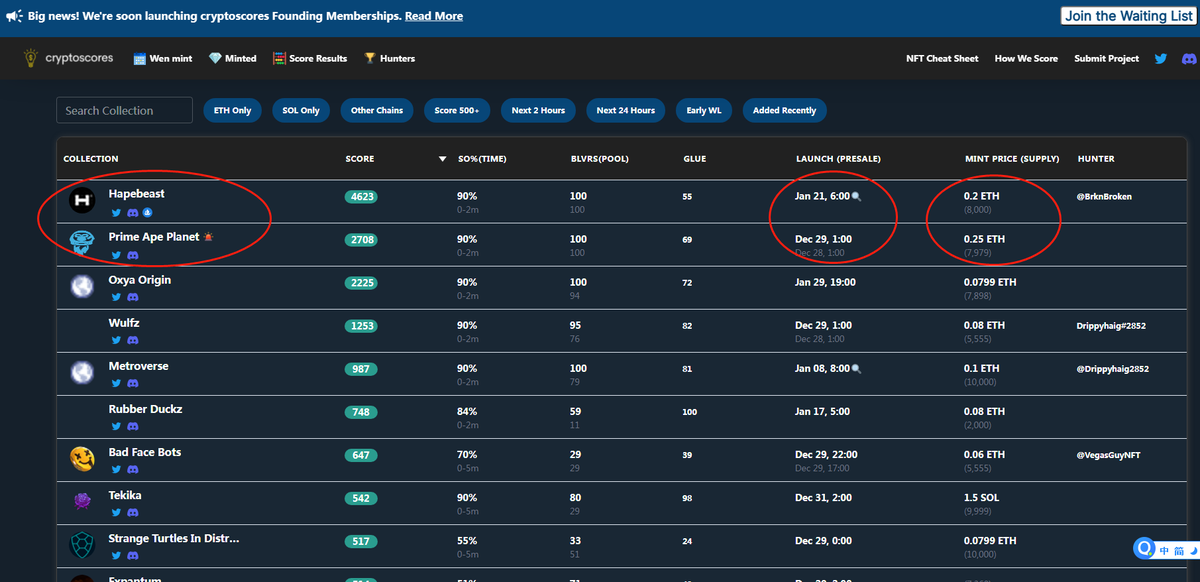Open the Hunters menu item

389,59
